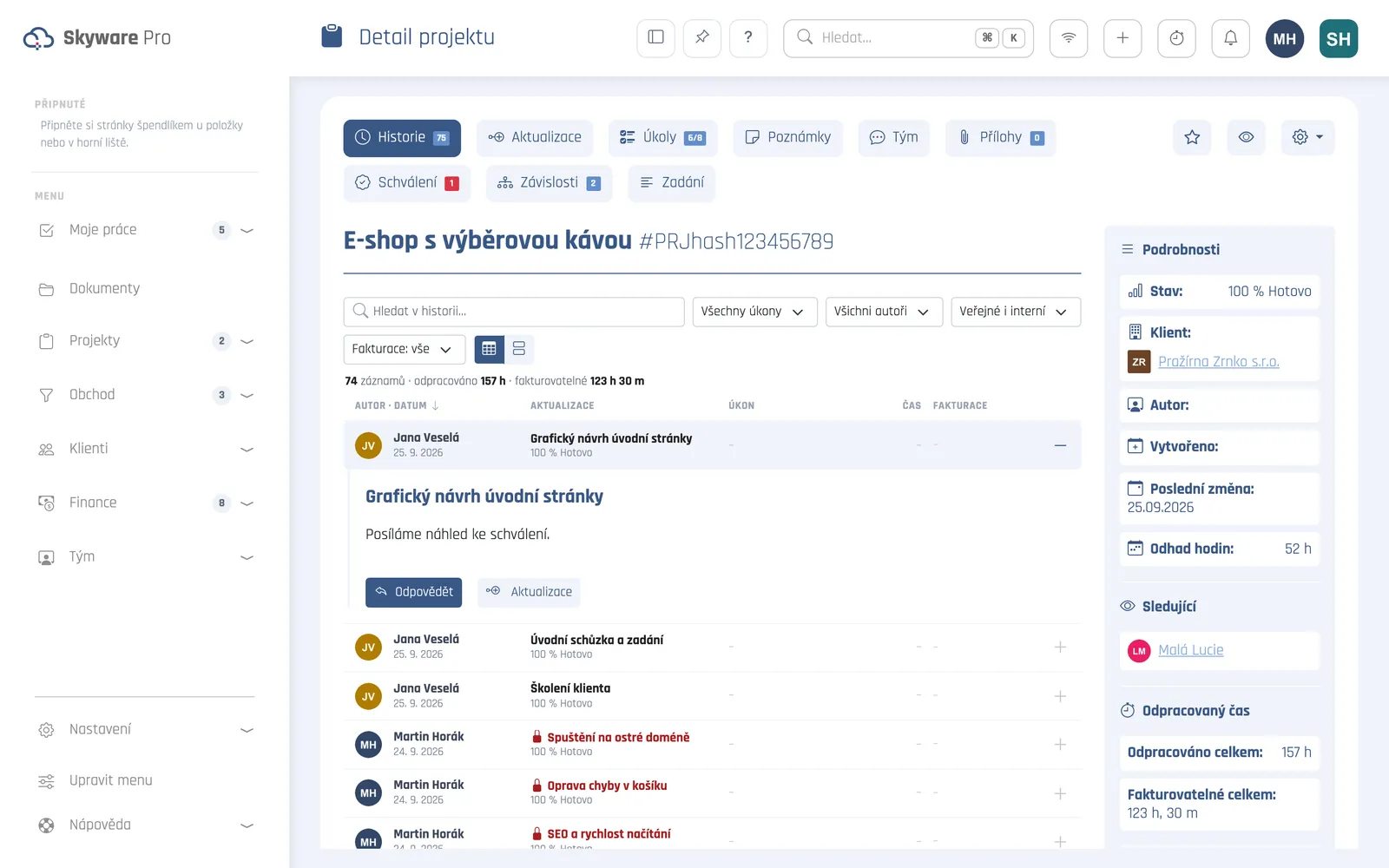
Task: Click the wifi connection status icon
Action: [1069, 38]
